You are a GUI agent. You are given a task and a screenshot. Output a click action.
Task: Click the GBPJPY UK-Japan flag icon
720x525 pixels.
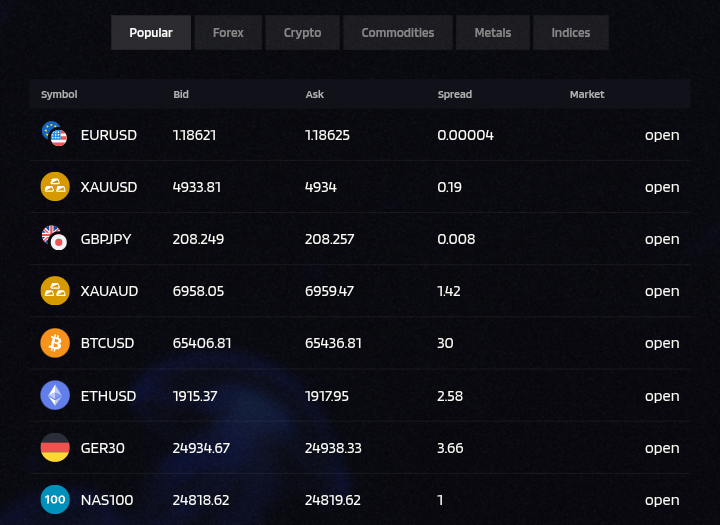tap(54, 238)
